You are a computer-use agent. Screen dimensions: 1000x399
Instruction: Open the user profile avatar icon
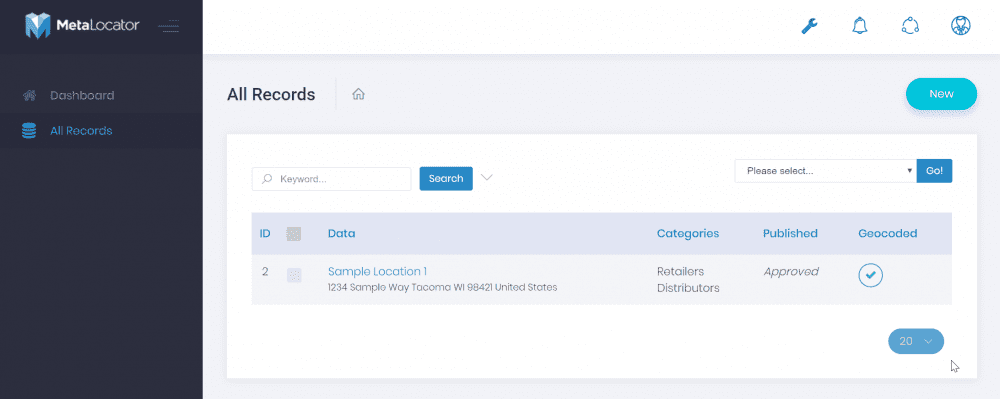960,26
